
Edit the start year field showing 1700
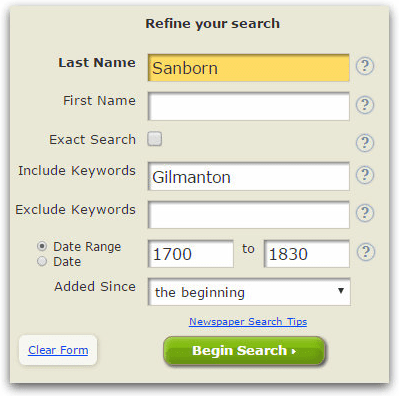pyautogui.click(x=191, y=254)
